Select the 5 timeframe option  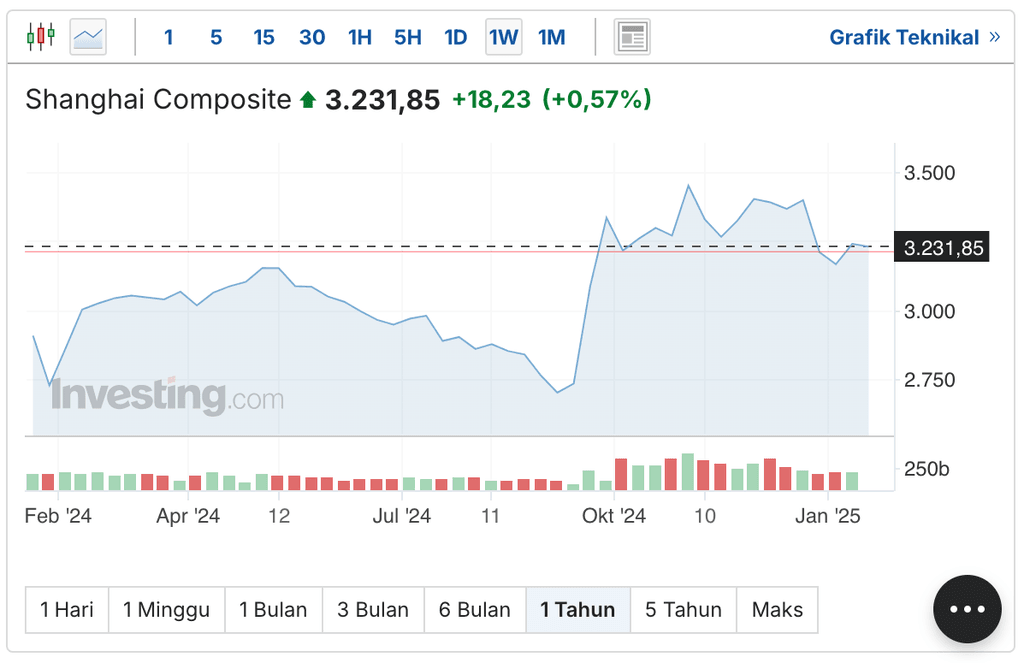[x=216, y=37]
